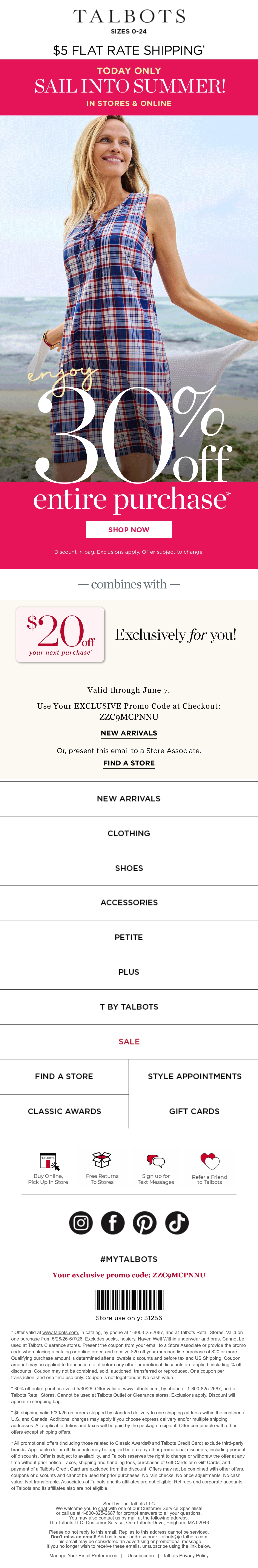
Task: Open the Talbots Instagram icon
Action: tap(81, 1223)
